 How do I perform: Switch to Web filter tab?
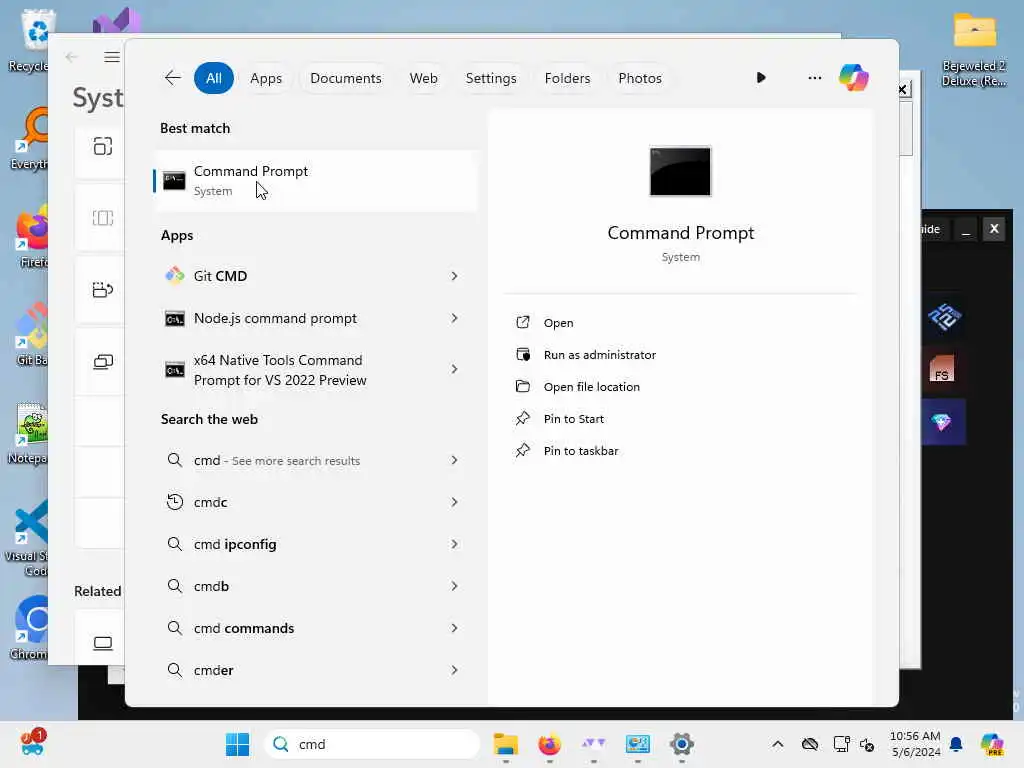coord(423,78)
